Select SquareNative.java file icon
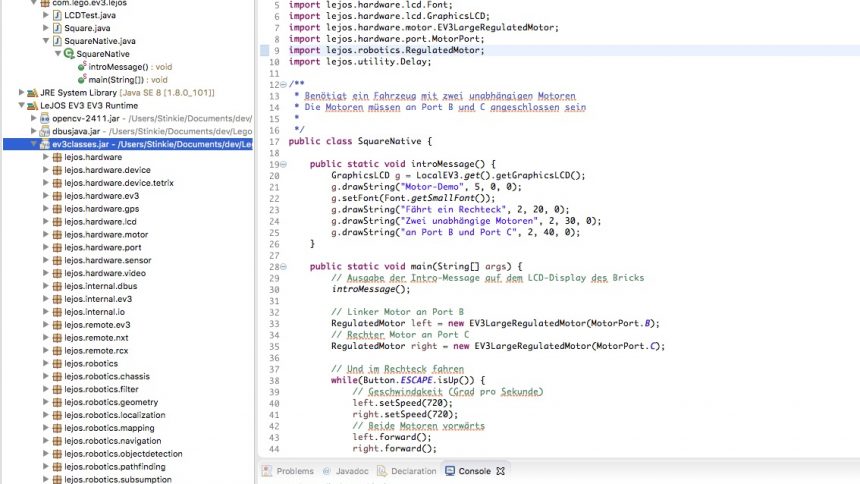 pyautogui.click(x=57, y=41)
